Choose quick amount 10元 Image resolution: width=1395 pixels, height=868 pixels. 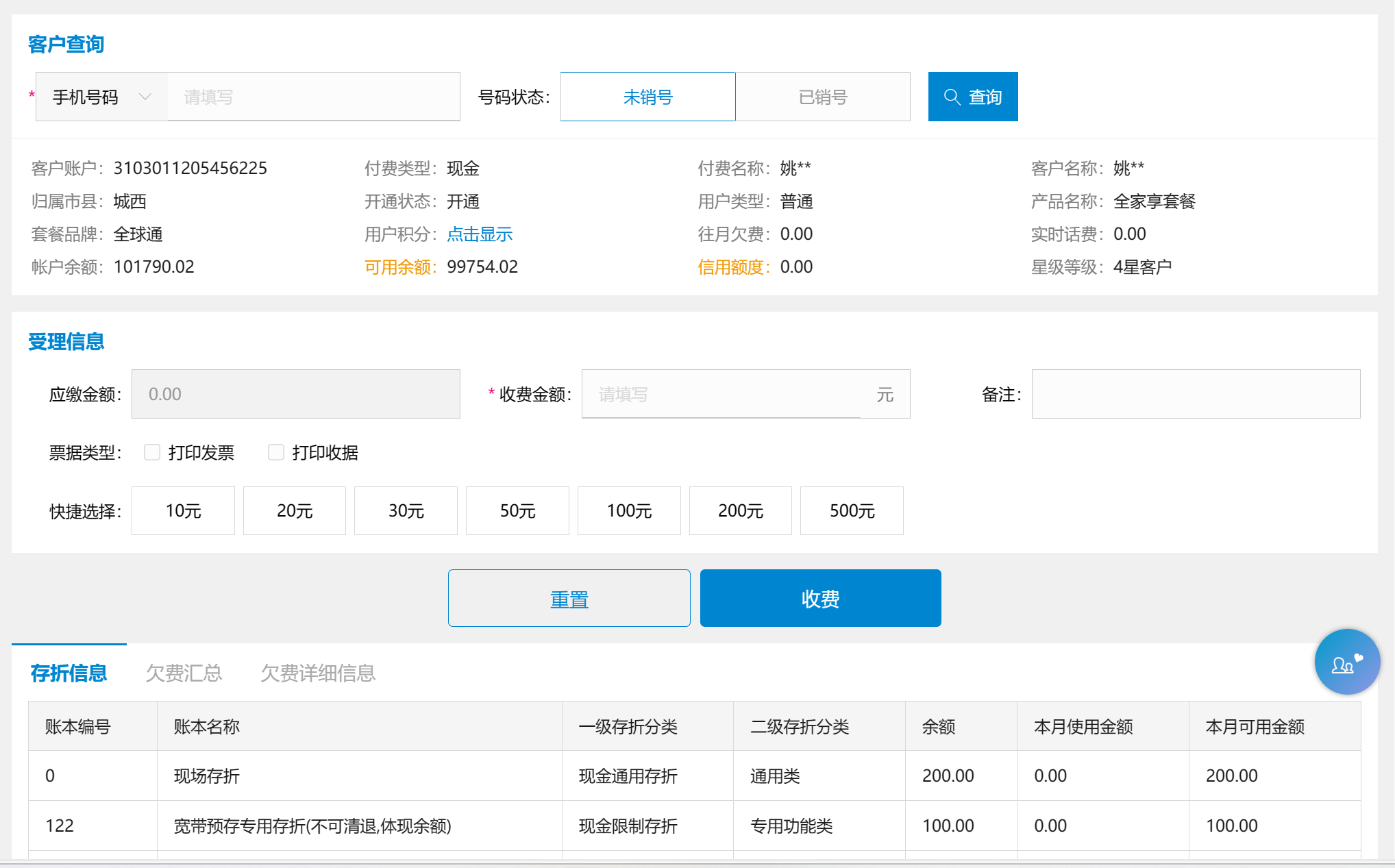pyautogui.click(x=183, y=510)
